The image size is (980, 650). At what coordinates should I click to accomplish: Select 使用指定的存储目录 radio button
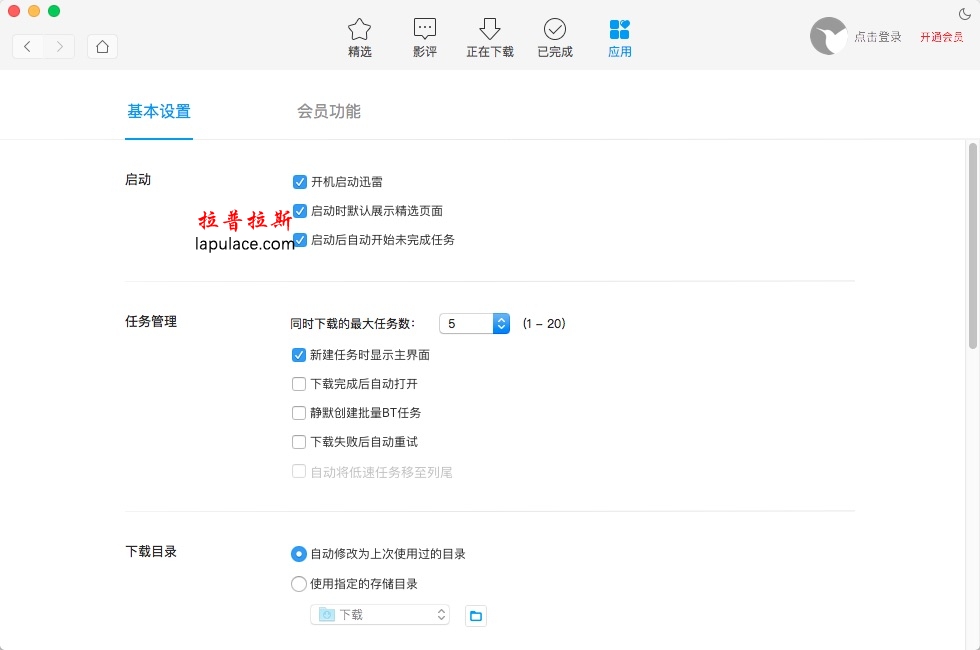pos(299,584)
